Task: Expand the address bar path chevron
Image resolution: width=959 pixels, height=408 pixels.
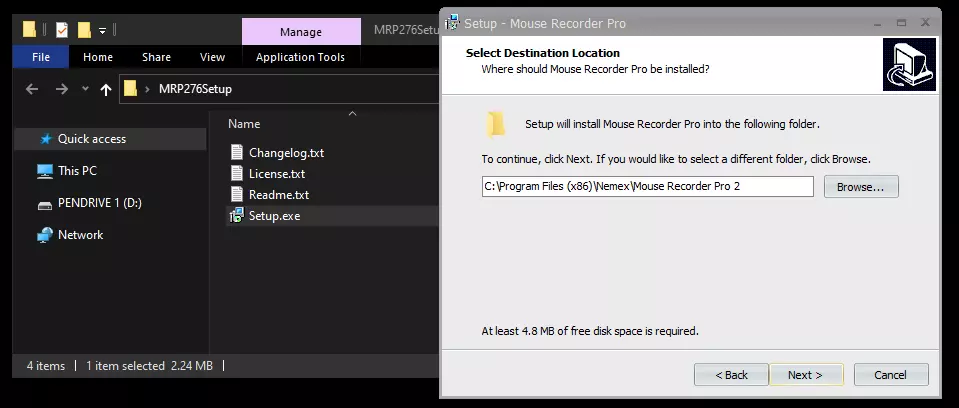Action: pos(147,89)
